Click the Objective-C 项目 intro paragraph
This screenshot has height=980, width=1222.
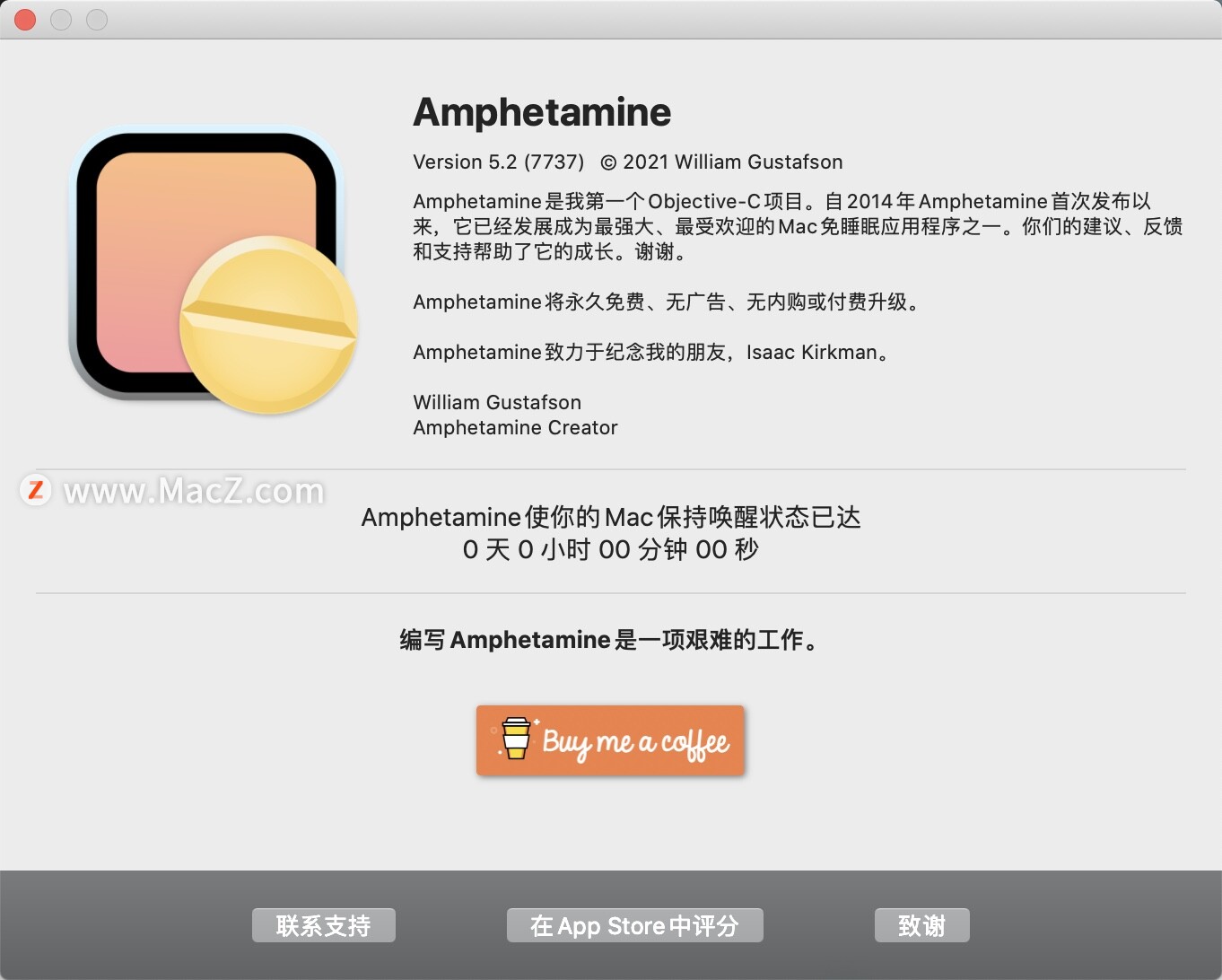point(798,226)
